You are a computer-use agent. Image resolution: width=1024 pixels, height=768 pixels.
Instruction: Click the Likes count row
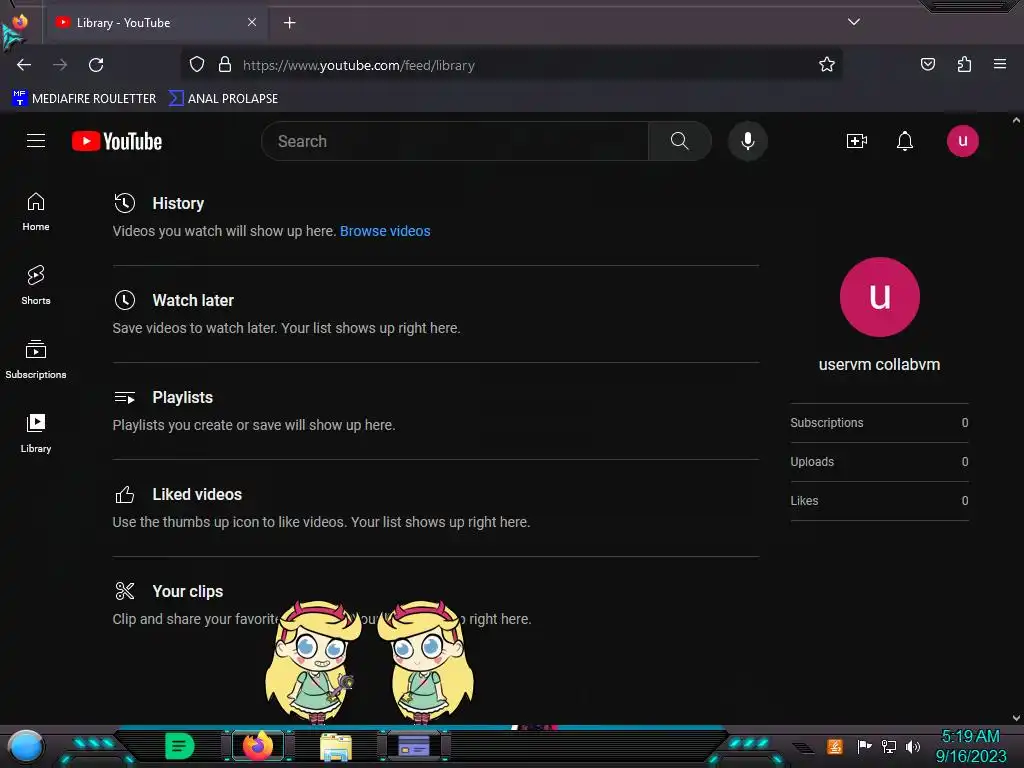point(879,501)
